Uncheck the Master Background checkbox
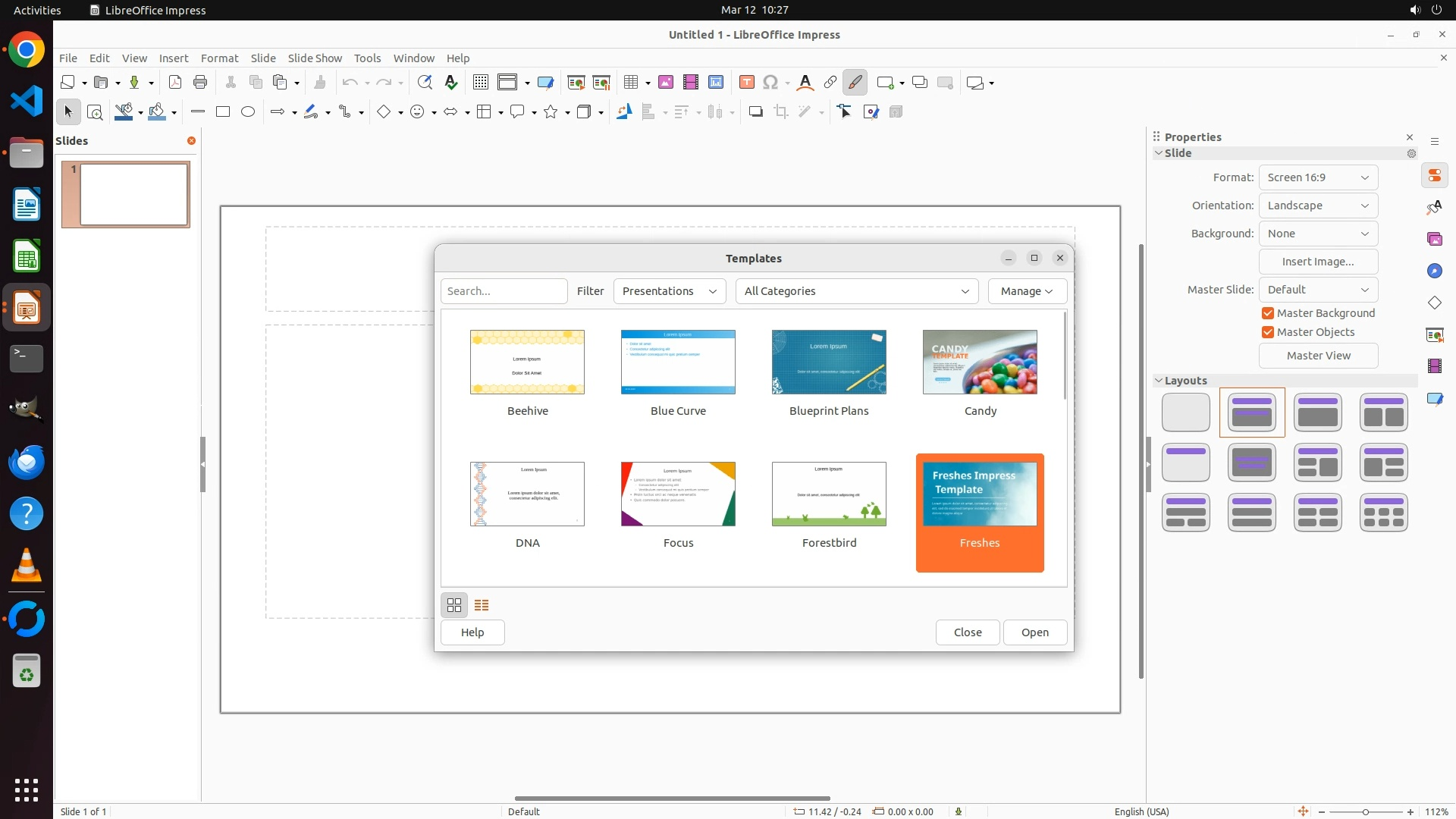This screenshot has height=819, width=1456. click(x=1268, y=313)
